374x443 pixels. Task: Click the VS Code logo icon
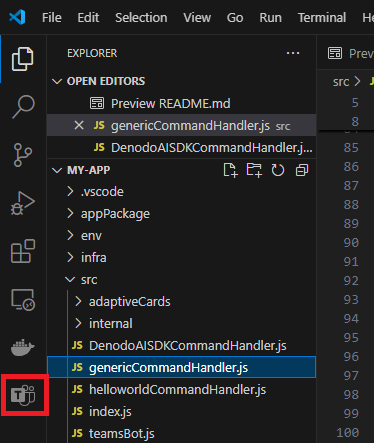17,17
